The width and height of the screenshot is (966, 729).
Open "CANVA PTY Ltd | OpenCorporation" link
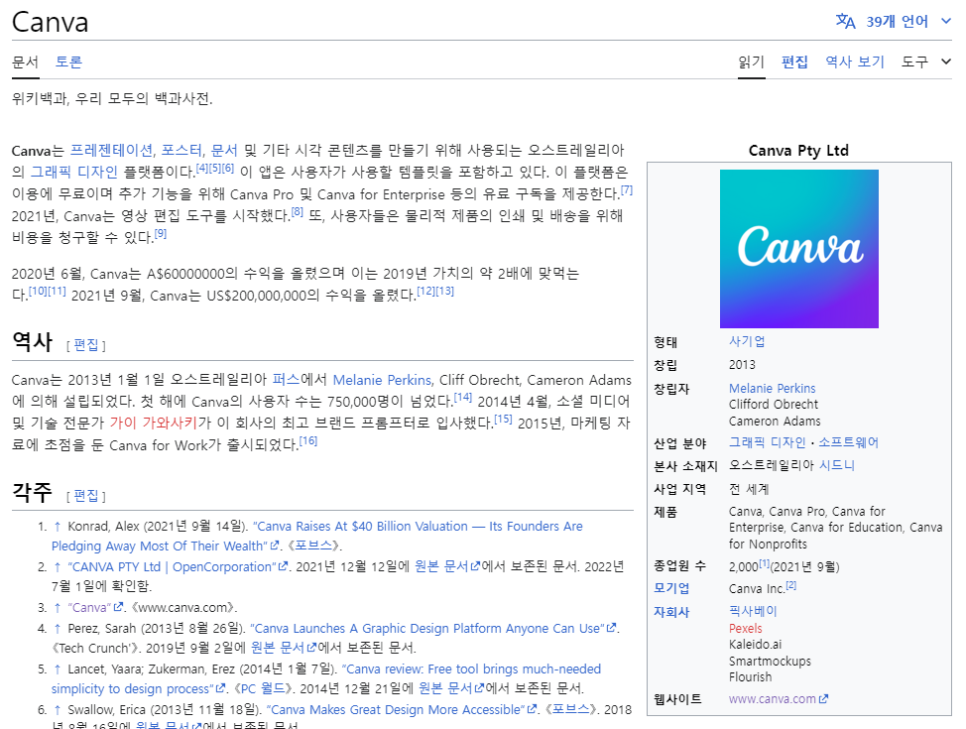[x=172, y=567]
